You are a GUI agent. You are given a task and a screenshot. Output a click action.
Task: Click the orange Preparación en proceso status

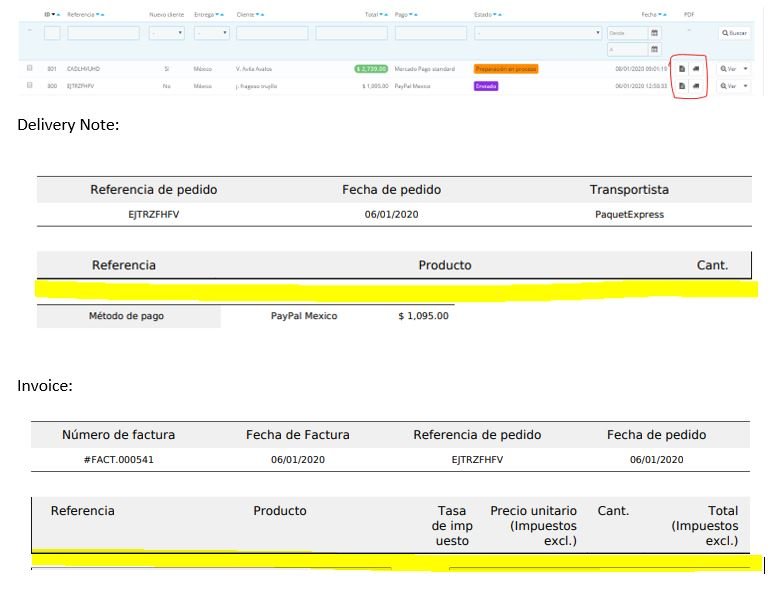click(506, 69)
